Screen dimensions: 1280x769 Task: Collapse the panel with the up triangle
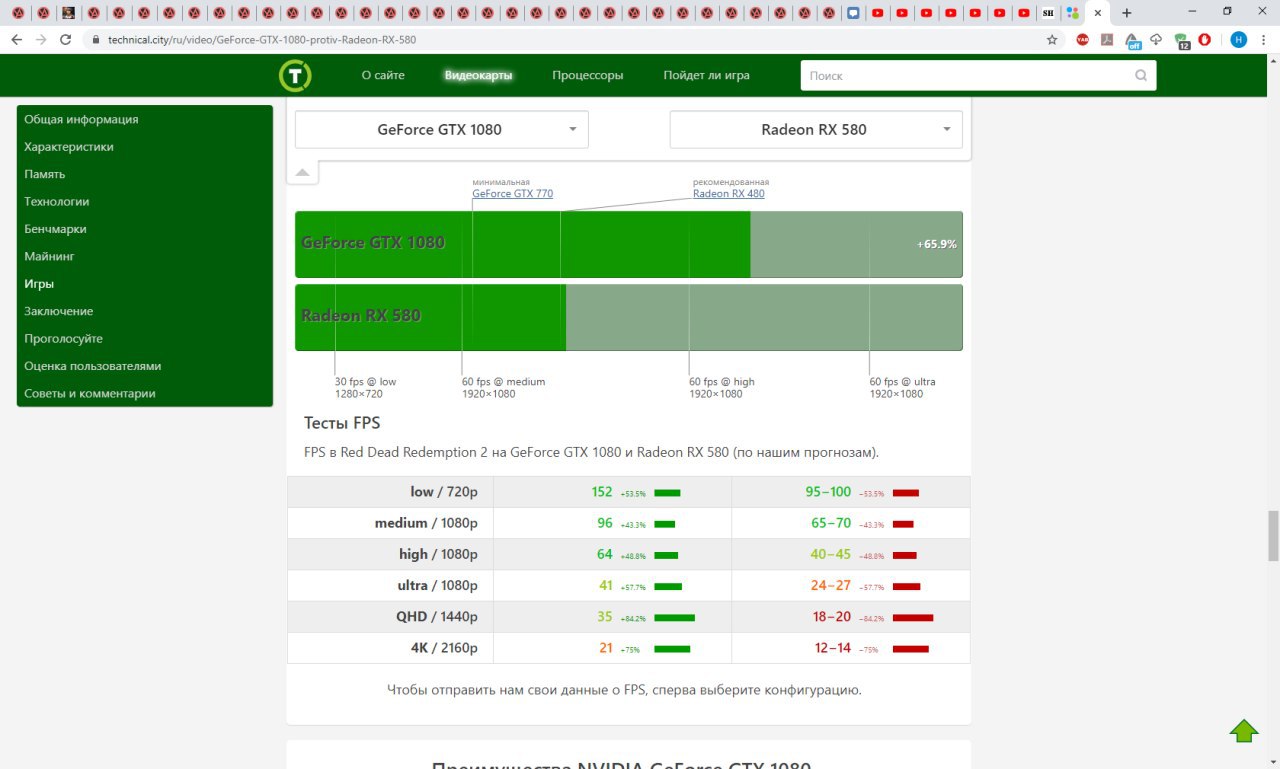pyautogui.click(x=302, y=173)
